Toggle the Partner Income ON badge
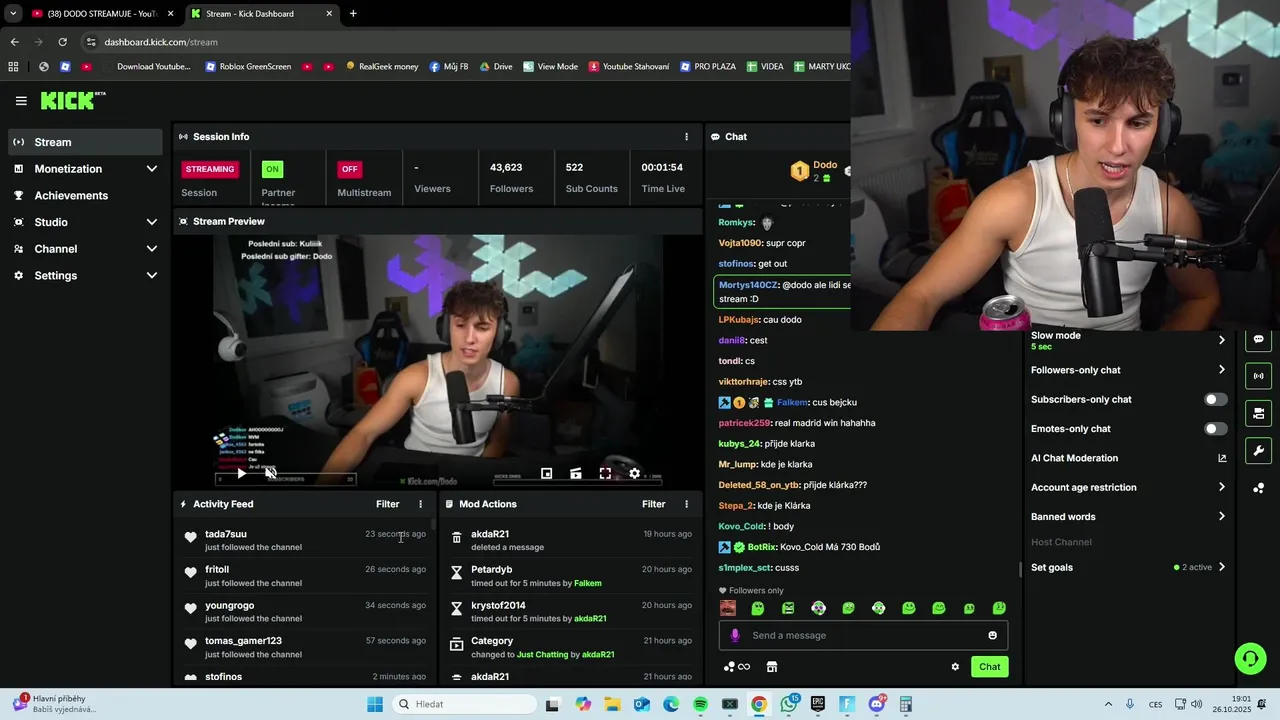Screen dimensions: 1280x720 (272, 169)
